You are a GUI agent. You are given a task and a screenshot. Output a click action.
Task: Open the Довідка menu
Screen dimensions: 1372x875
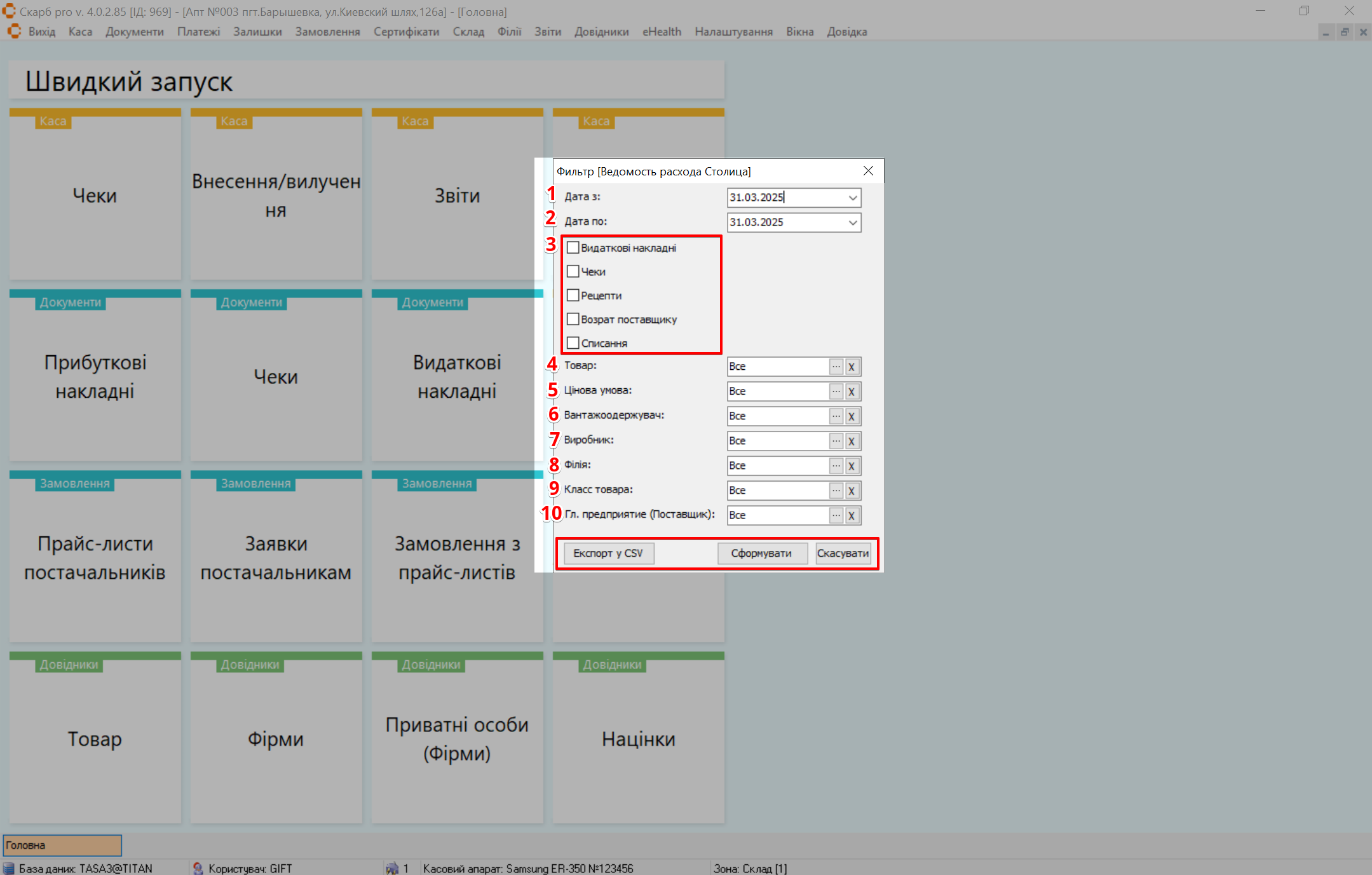846,32
